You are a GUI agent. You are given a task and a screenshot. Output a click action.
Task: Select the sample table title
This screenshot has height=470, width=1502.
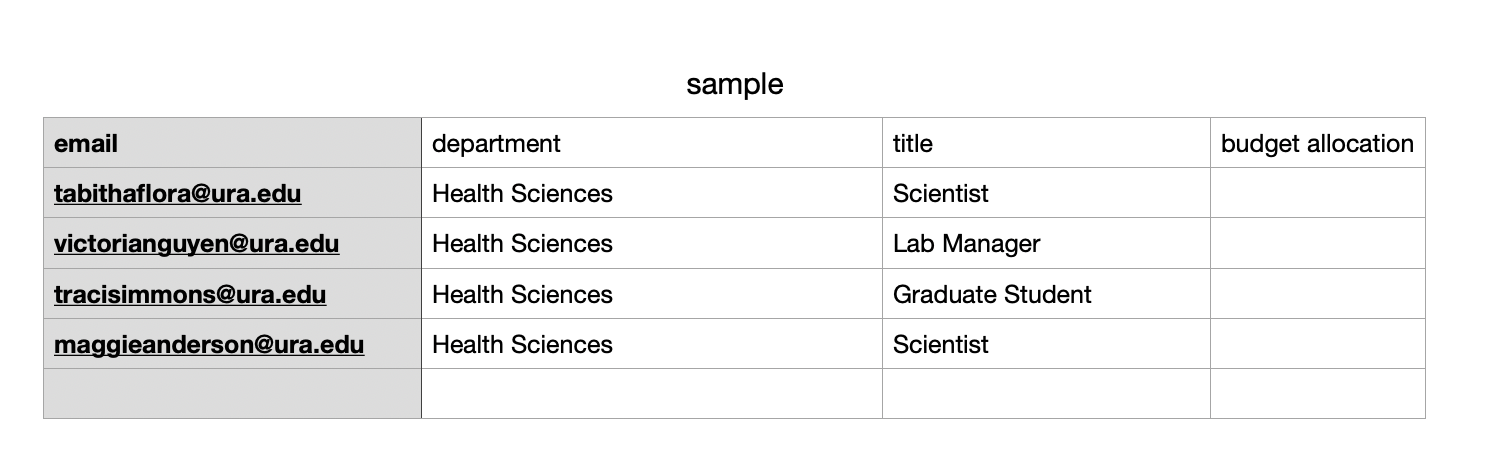(734, 85)
